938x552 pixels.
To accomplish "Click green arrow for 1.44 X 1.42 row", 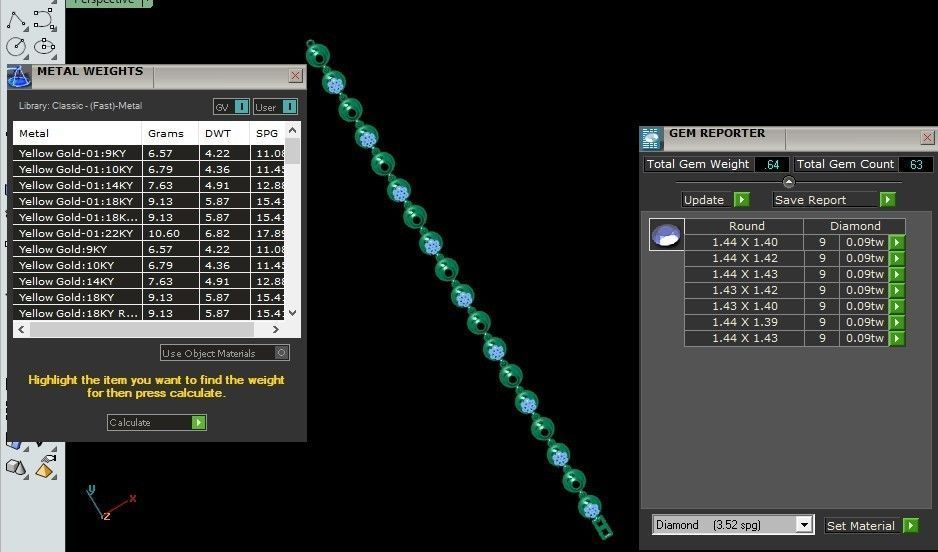I will (897, 258).
